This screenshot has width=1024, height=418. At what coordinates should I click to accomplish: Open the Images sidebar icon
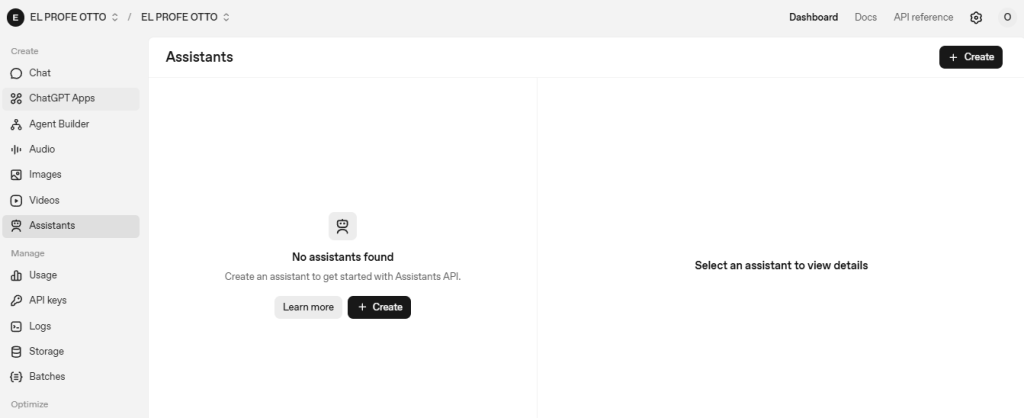(16, 175)
